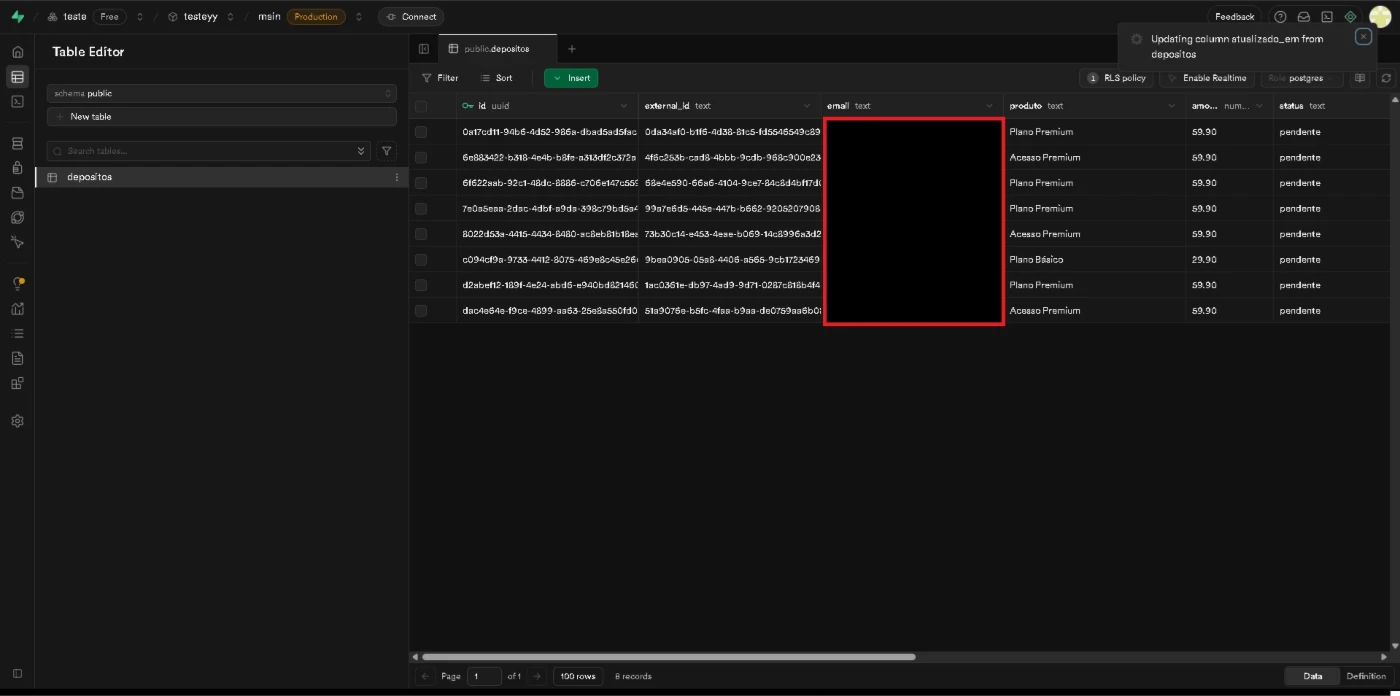Expand the schema public dropdown
The height and width of the screenshot is (696, 1400).
tap(222, 93)
